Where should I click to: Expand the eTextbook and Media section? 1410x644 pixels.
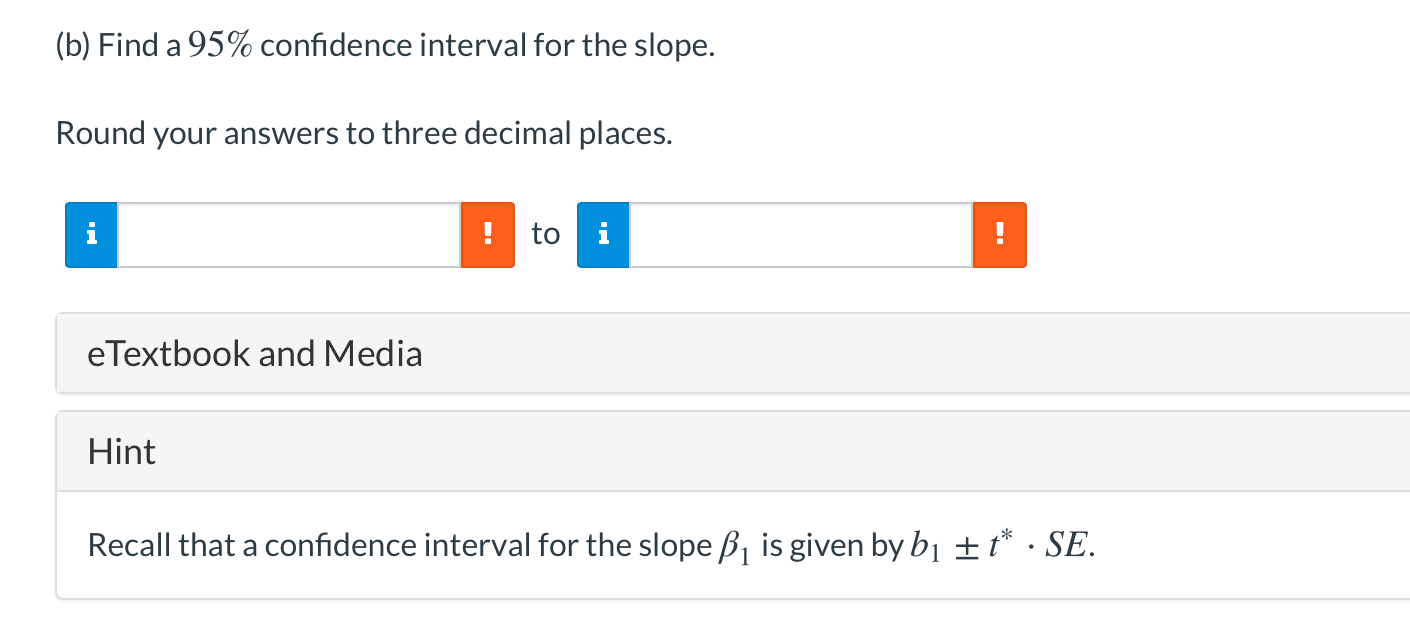point(255,353)
